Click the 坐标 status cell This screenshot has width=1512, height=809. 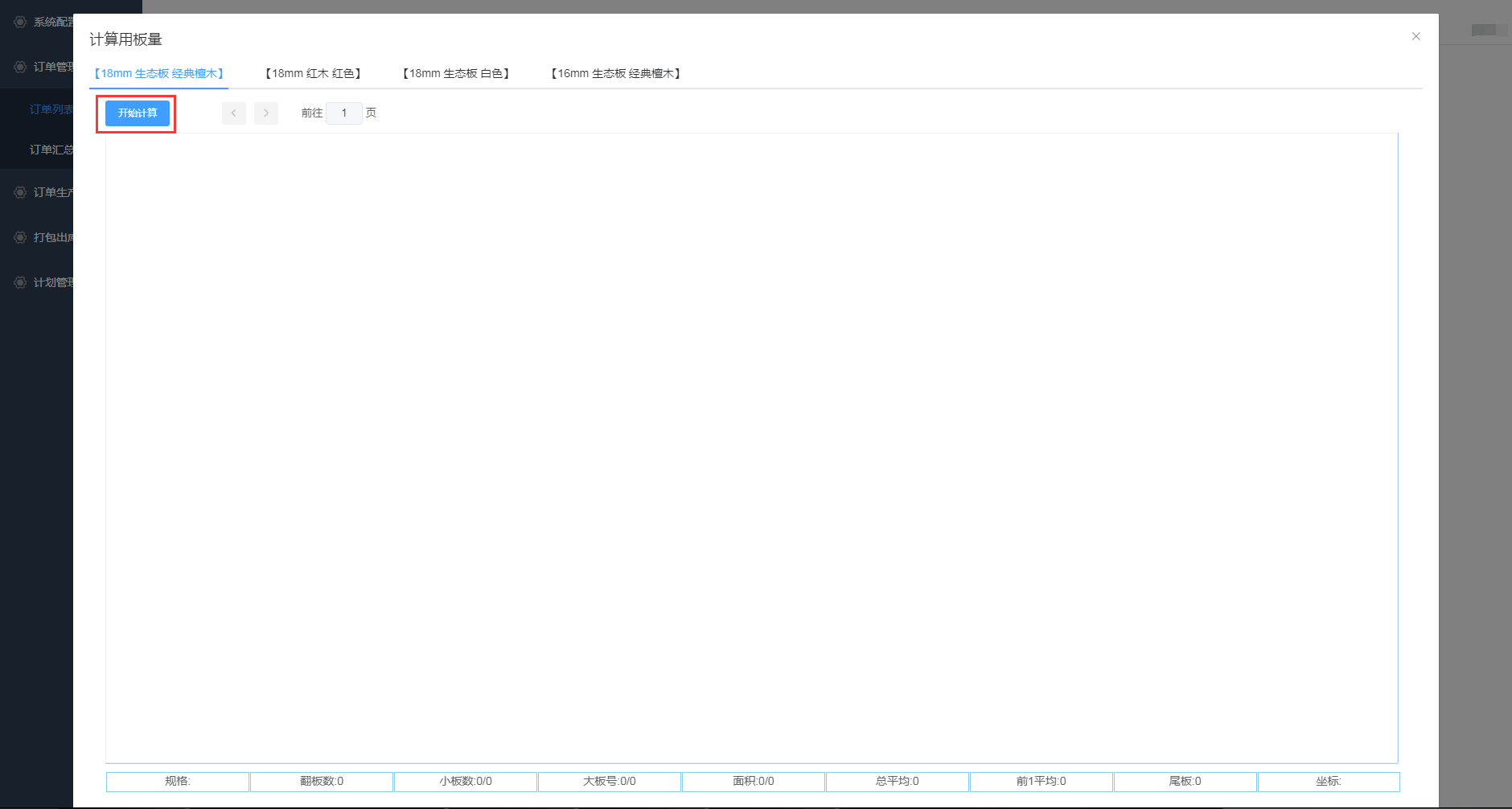[x=1329, y=782]
